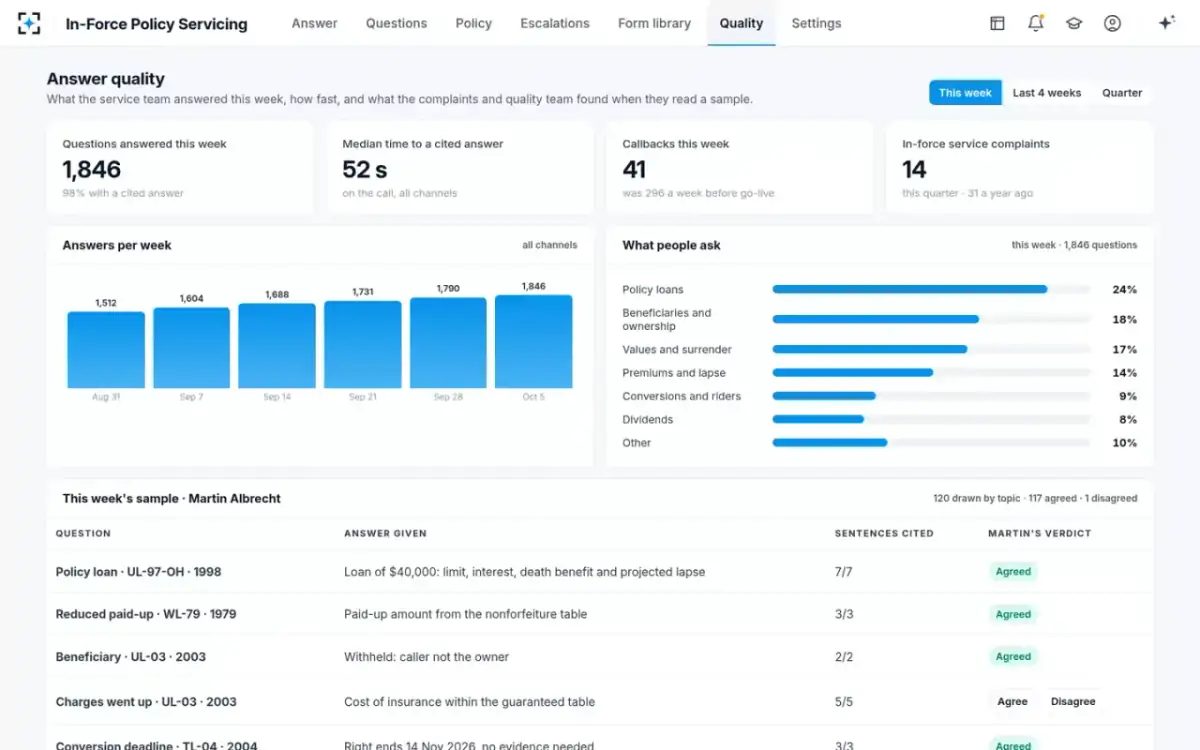Select the This week time range
Image resolution: width=1200 pixels, height=750 pixels.
pos(965,93)
